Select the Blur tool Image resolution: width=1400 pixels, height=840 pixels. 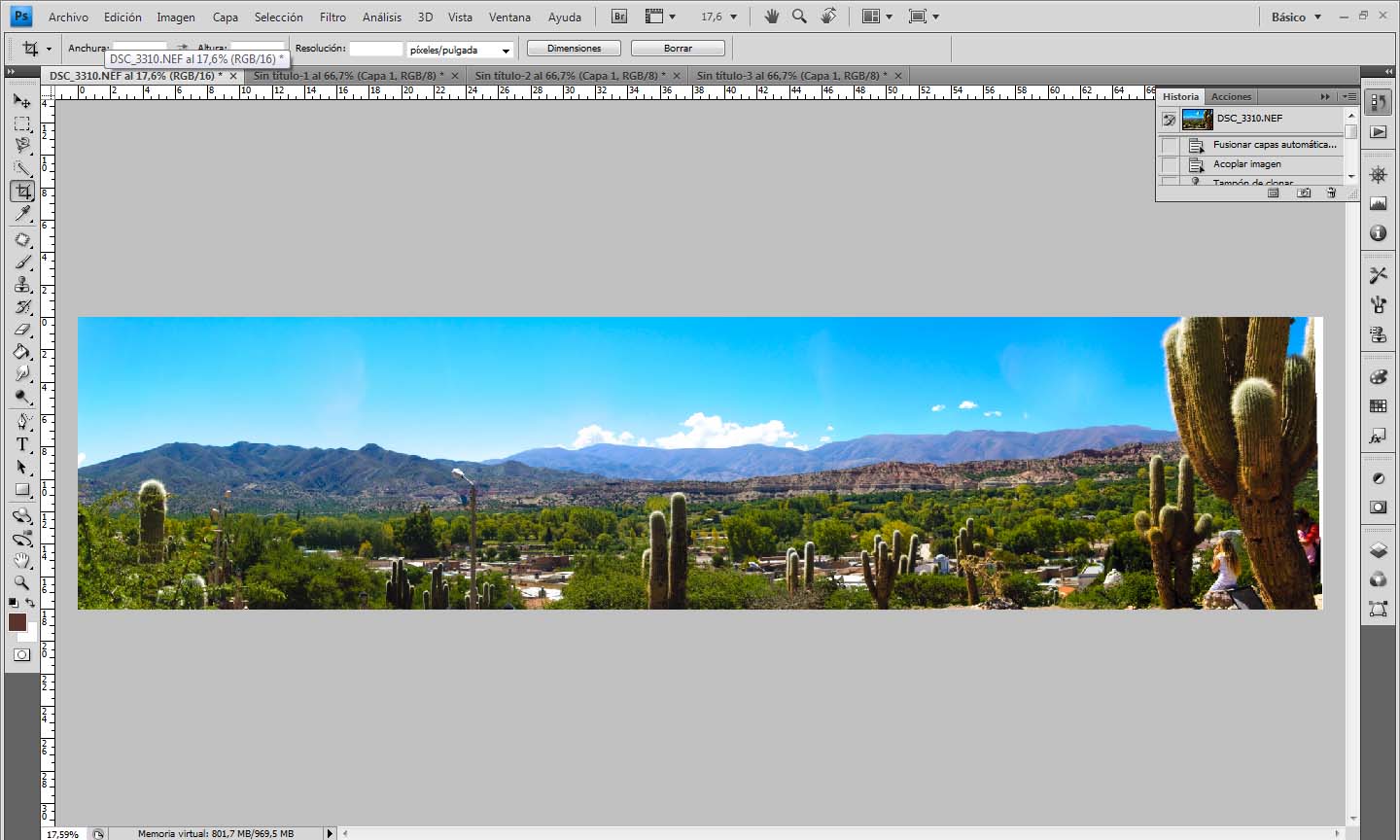pyautogui.click(x=22, y=373)
